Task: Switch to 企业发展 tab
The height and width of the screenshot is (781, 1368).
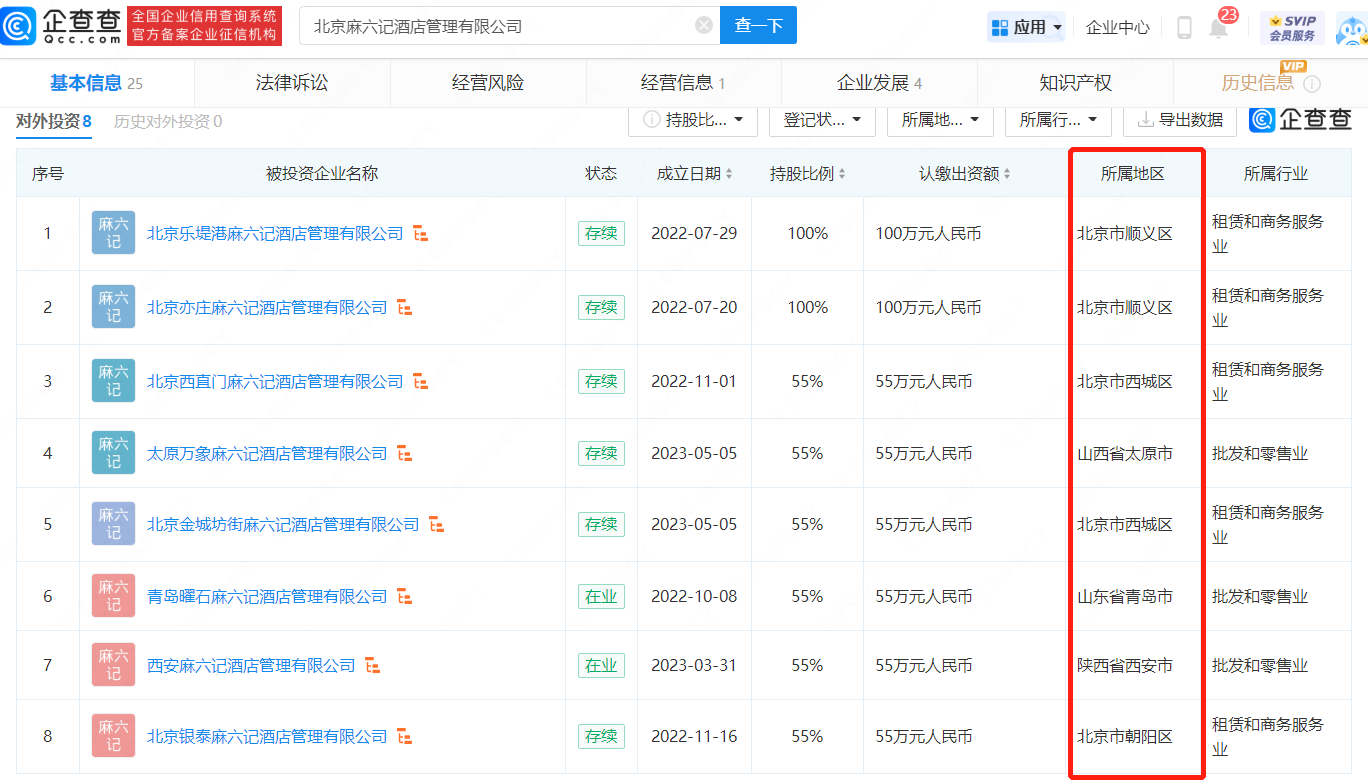Action: (x=879, y=83)
